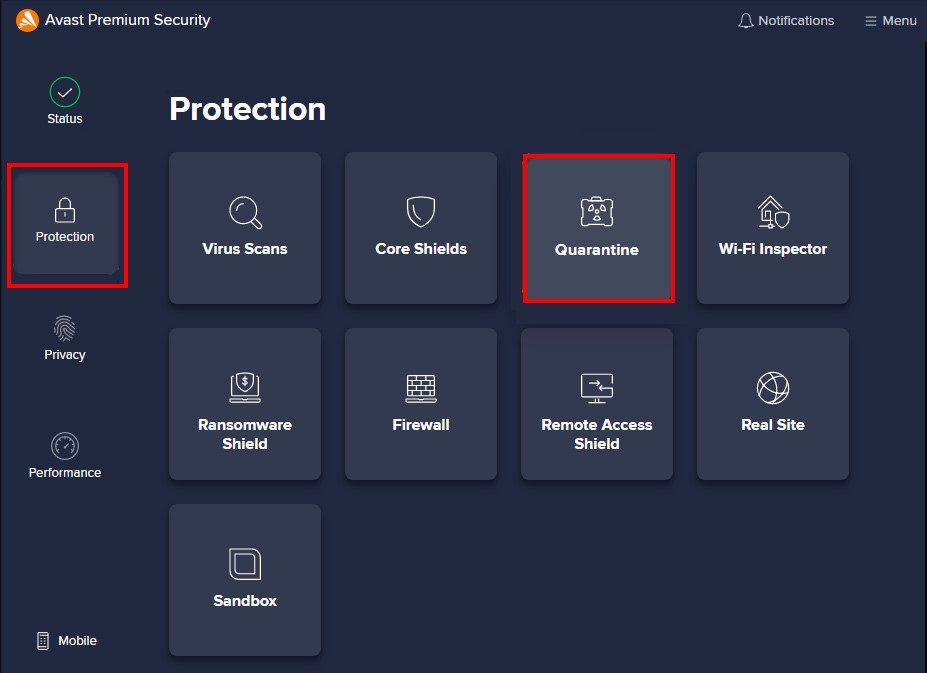Launch the Sandbox
Viewport: 927px width, 673px height.
(x=244, y=580)
